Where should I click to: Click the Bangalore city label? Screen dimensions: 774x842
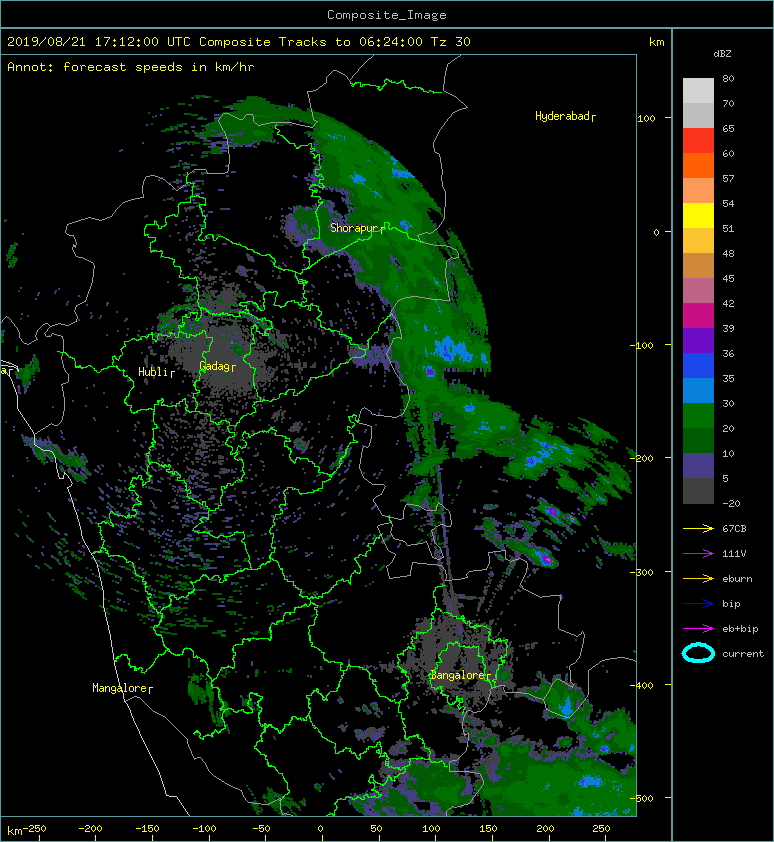[460, 675]
